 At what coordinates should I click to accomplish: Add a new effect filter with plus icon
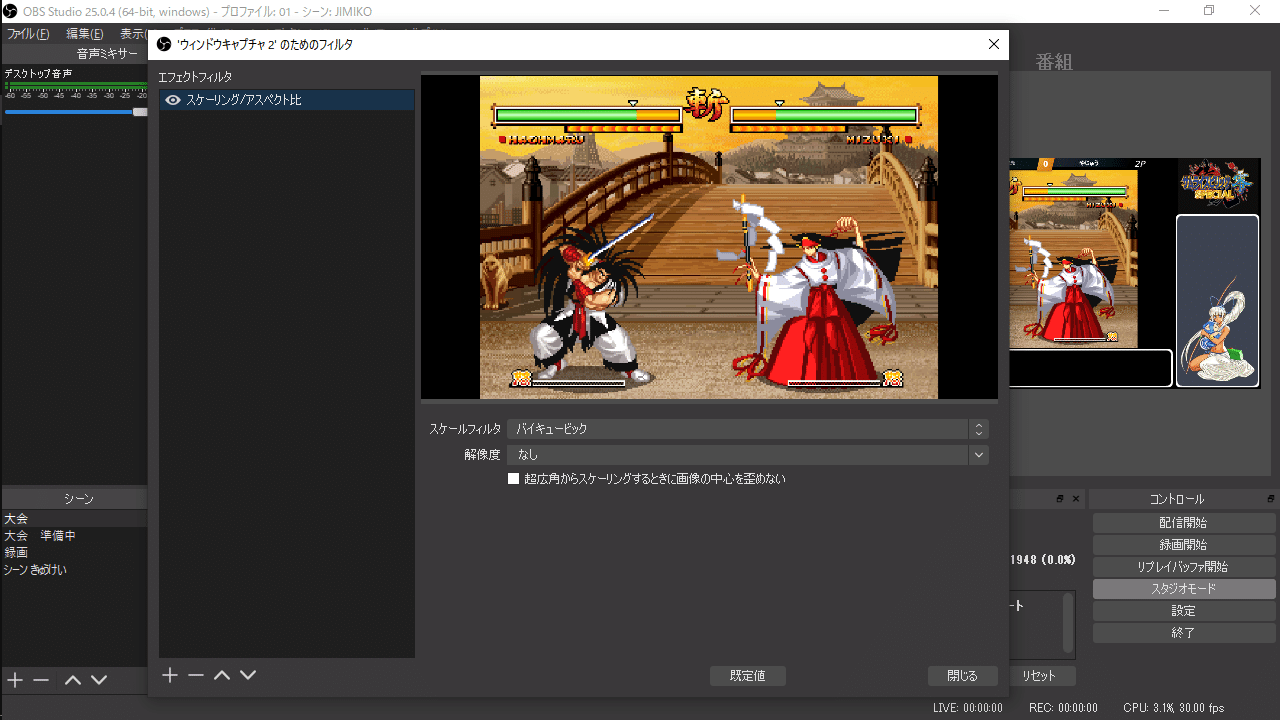tap(170, 676)
